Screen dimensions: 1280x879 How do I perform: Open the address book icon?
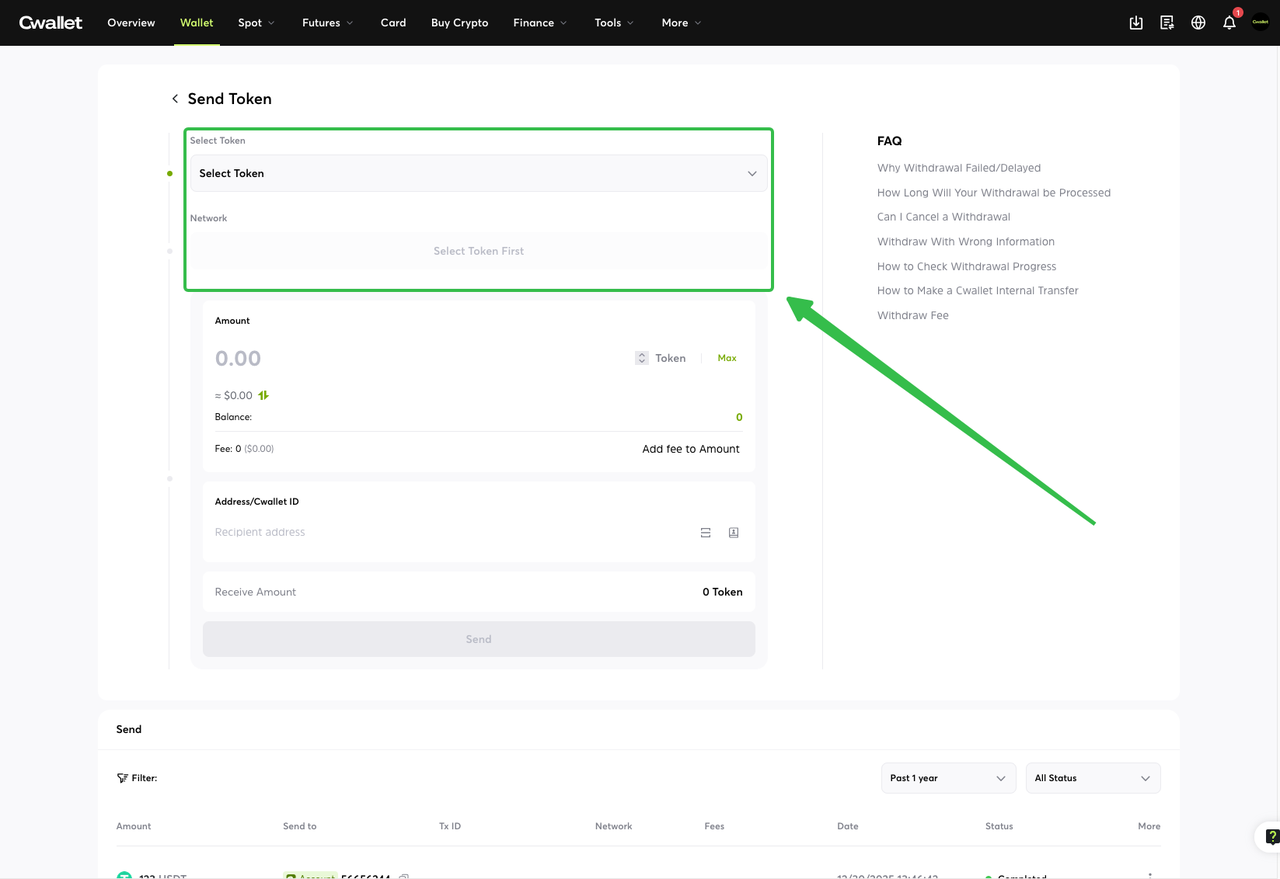(733, 533)
